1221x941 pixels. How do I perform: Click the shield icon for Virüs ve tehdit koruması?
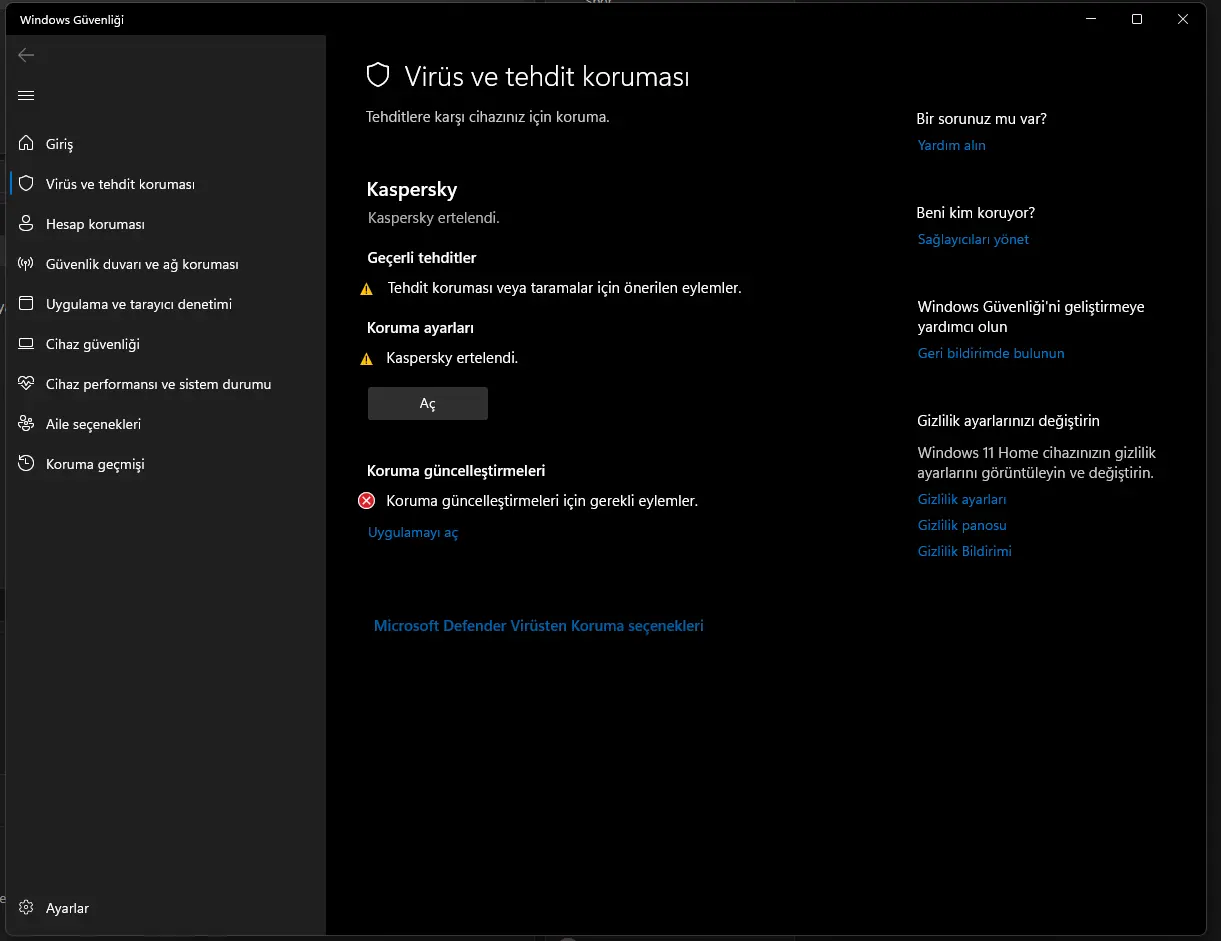coord(27,184)
